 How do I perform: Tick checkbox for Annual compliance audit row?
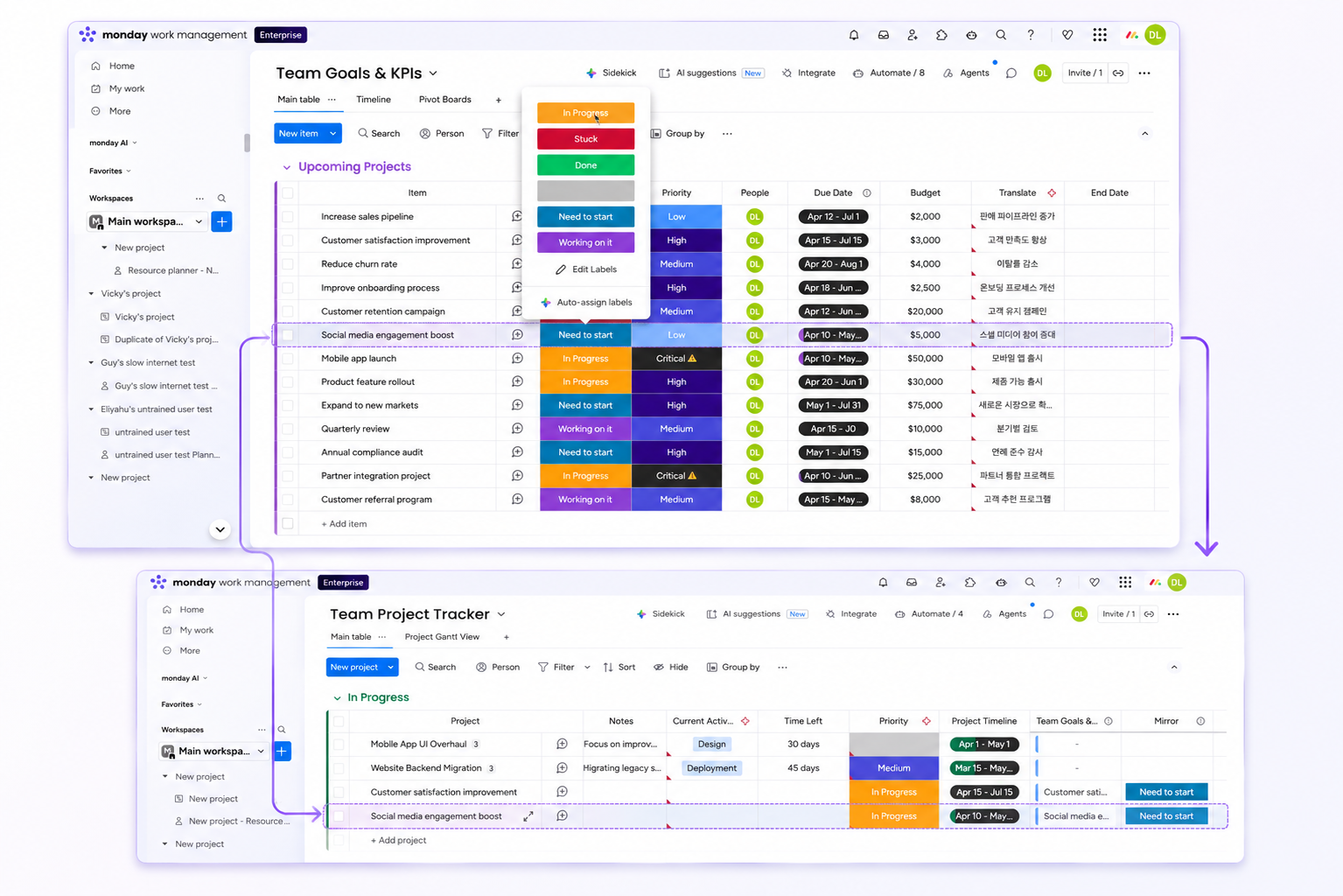(288, 452)
